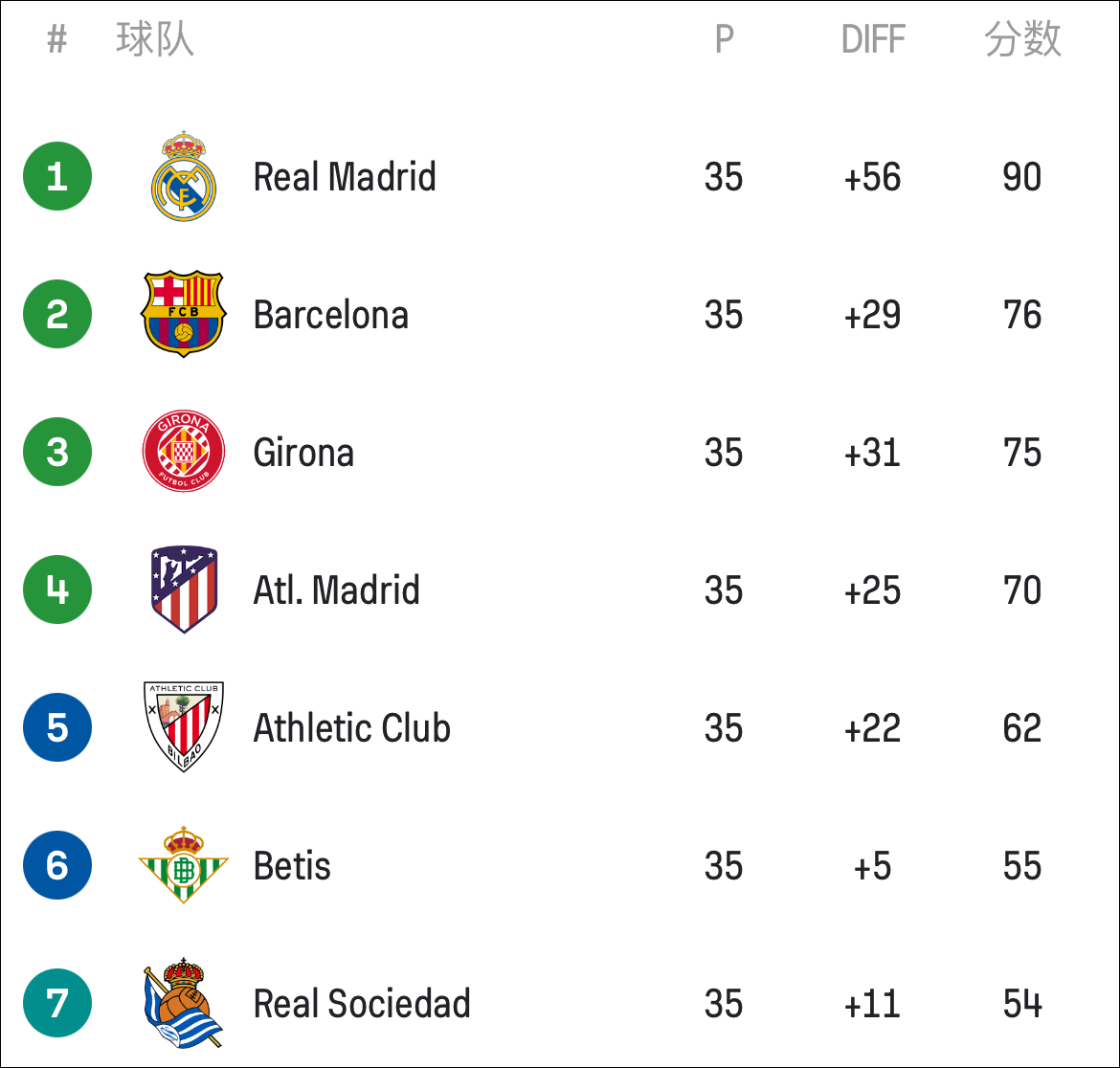
Task: Open the Real Sociedad team name
Action: (362, 1004)
